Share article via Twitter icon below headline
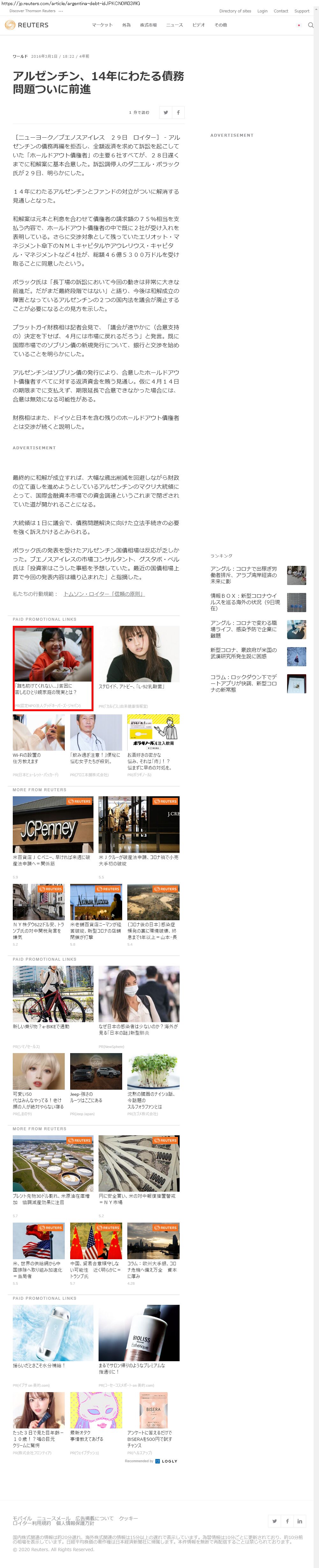 click(x=165, y=112)
